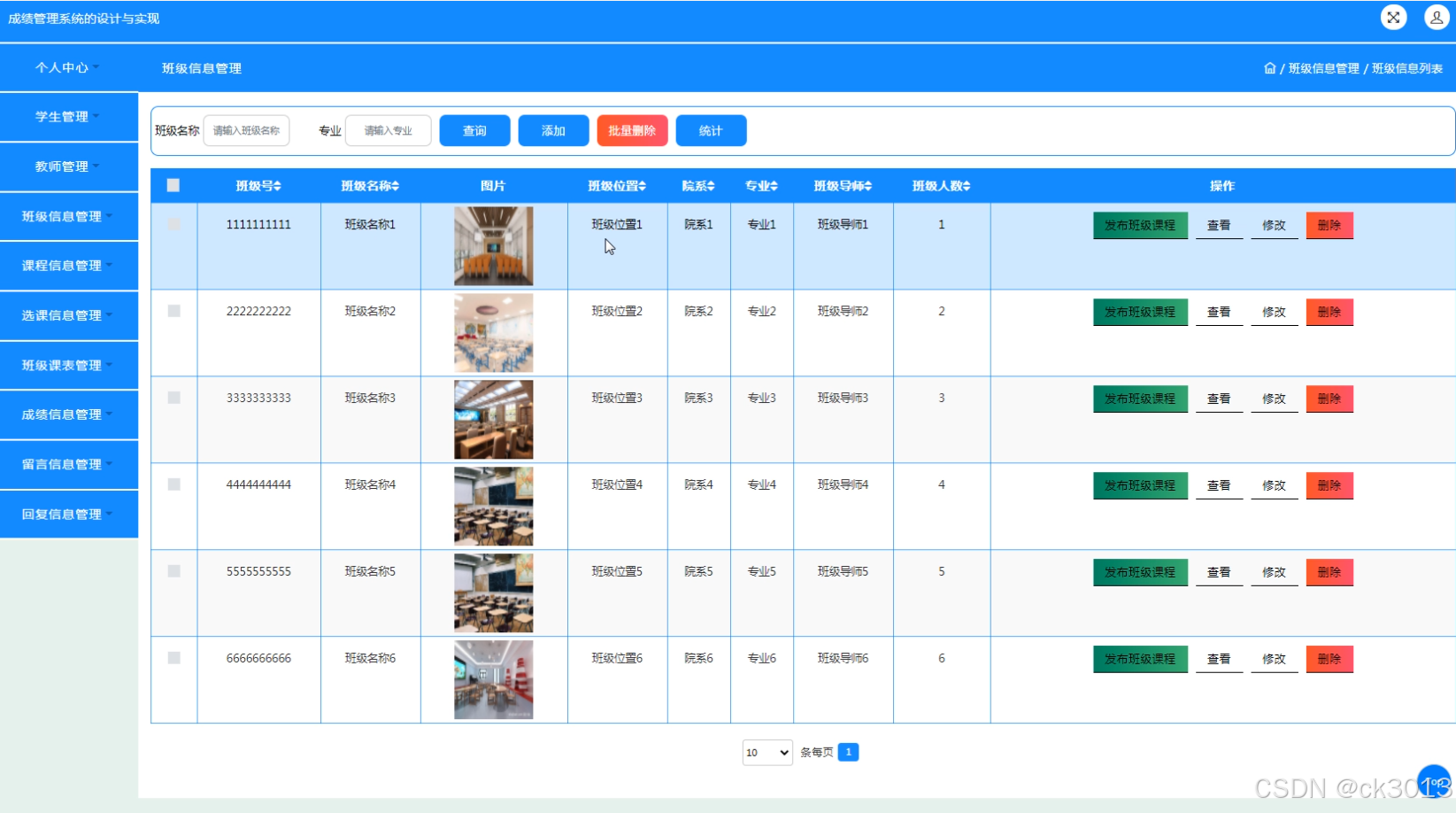Click 发布班级课程 for 班级名称3
Screen dimensions: 1456x813
[x=1140, y=399]
